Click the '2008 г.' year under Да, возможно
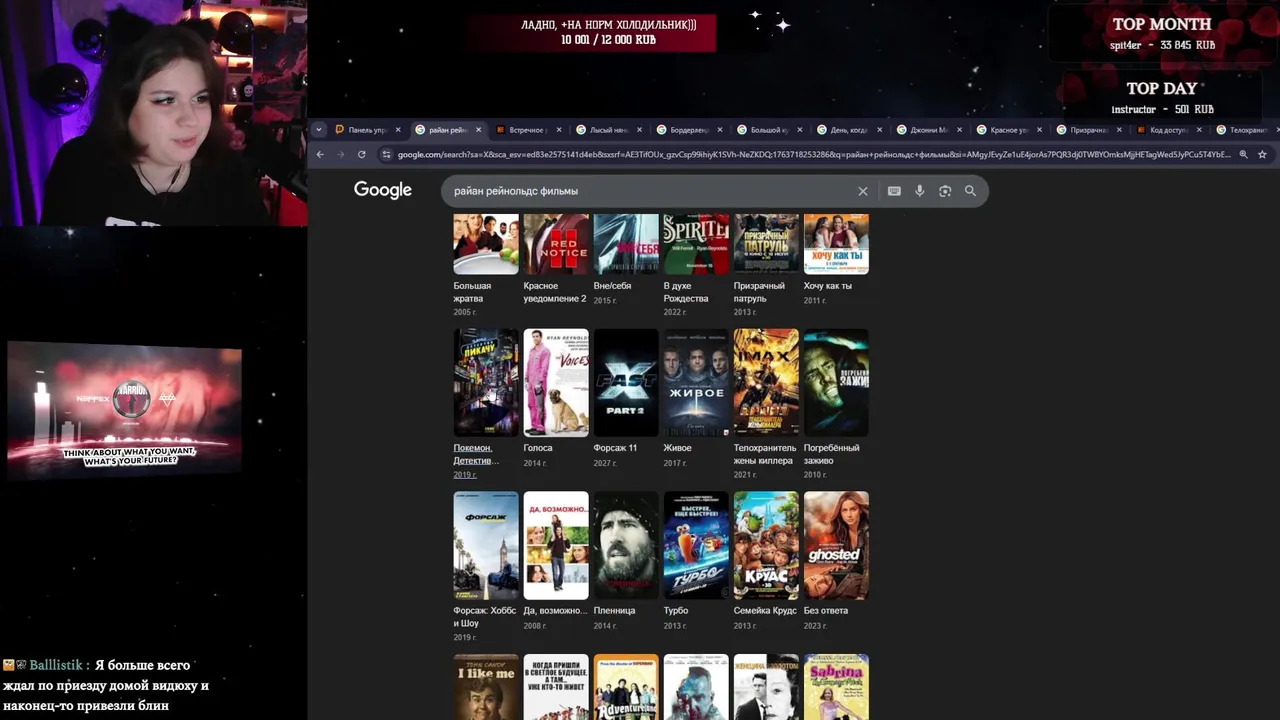 point(535,625)
